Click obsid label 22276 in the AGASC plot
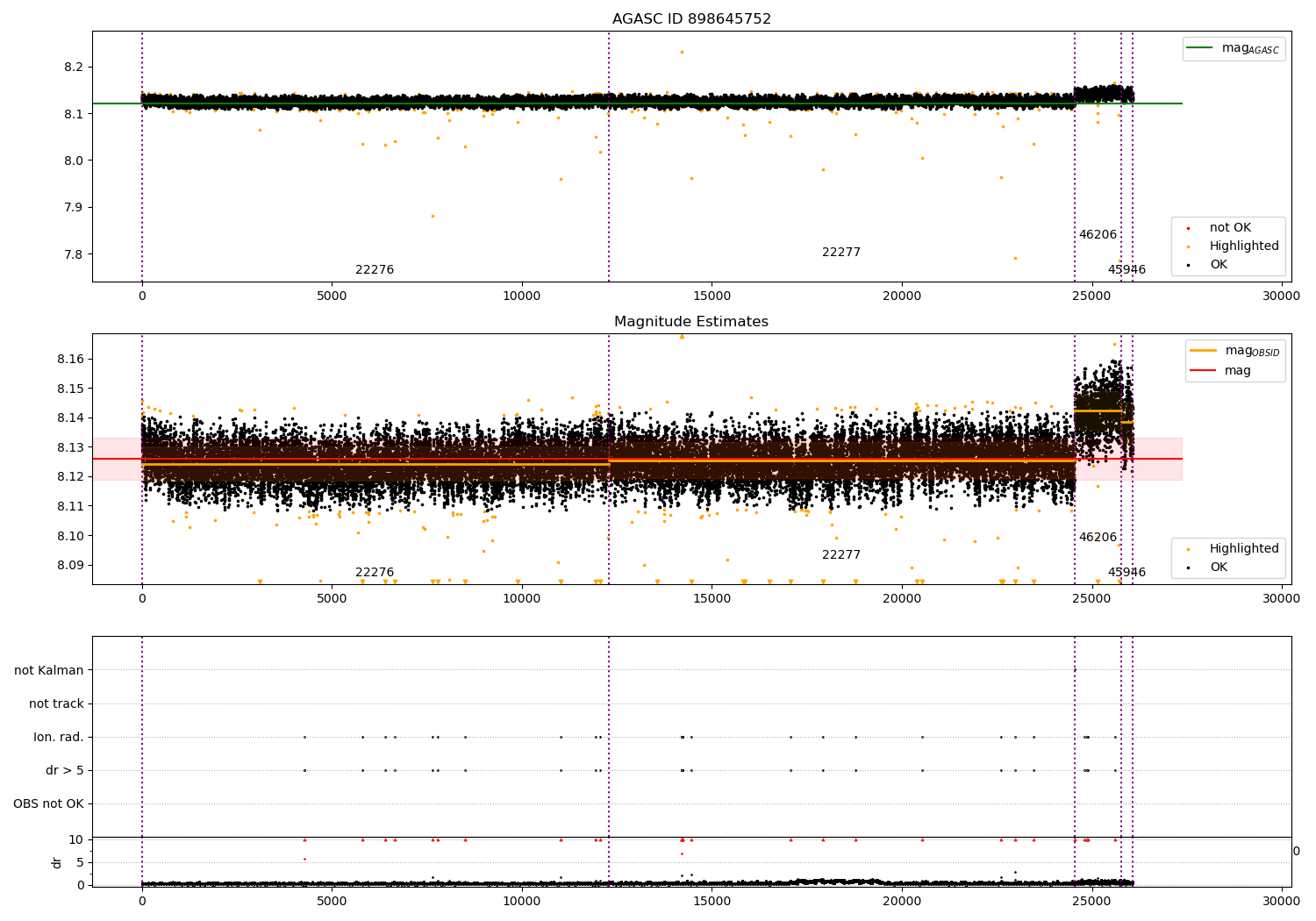Screen dimensions: 1316x921 click(375, 270)
